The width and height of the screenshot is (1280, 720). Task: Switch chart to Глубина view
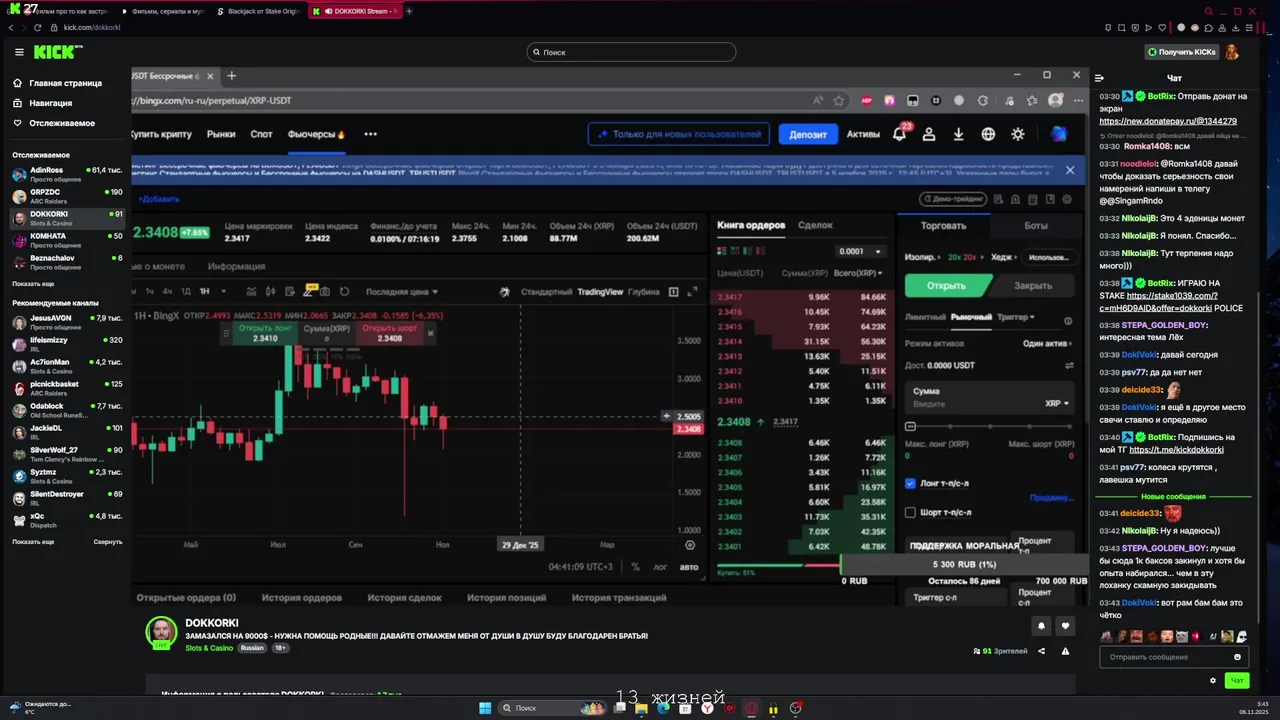644,291
